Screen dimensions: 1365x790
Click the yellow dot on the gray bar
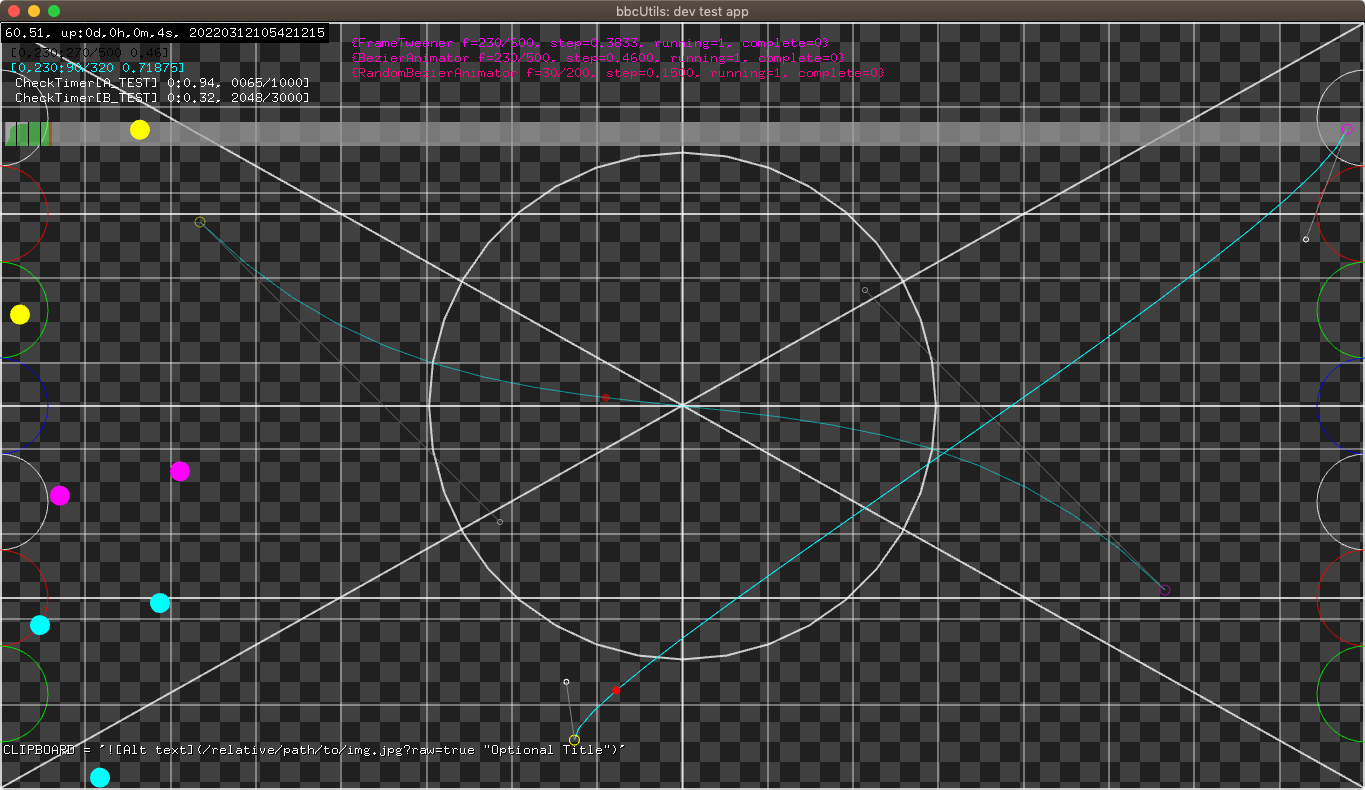(x=140, y=130)
